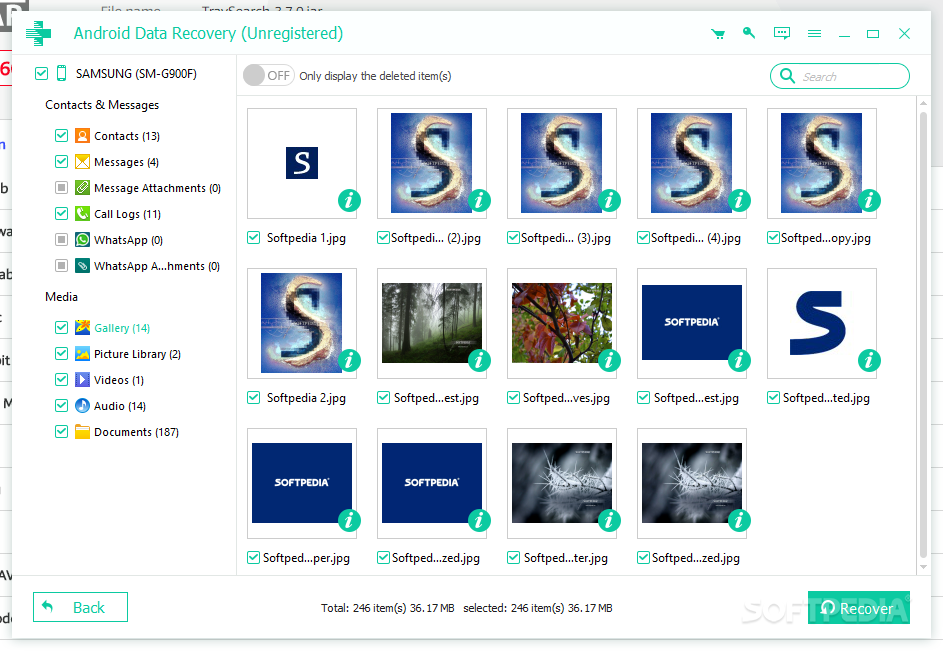Click the Picture Library icon
Screen dimensions: 943x651
[x=82, y=353]
